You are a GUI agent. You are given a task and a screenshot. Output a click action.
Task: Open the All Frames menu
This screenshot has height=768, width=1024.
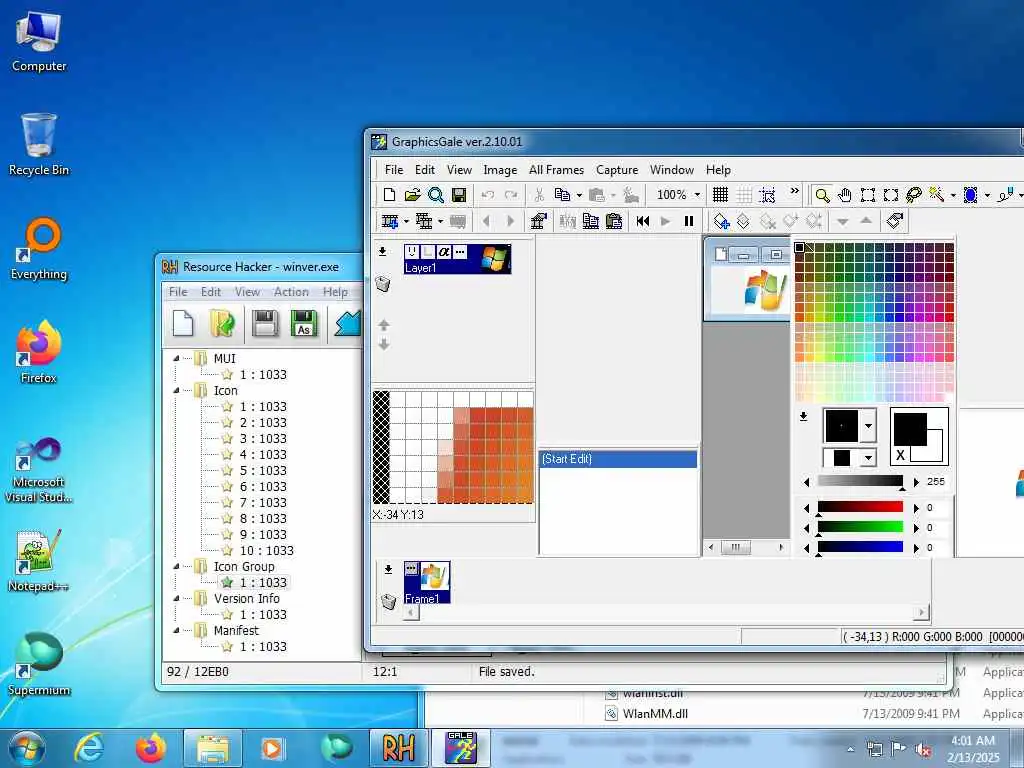point(556,170)
